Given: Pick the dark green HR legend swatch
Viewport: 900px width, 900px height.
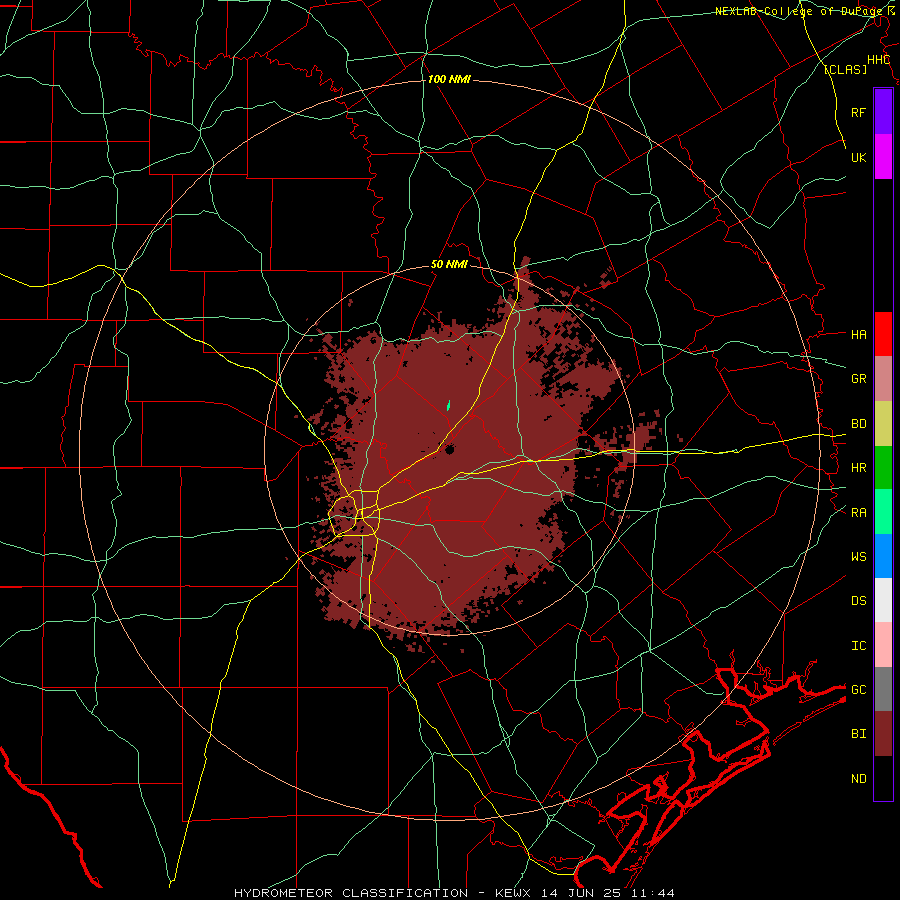Looking at the screenshot, I should tap(883, 468).
